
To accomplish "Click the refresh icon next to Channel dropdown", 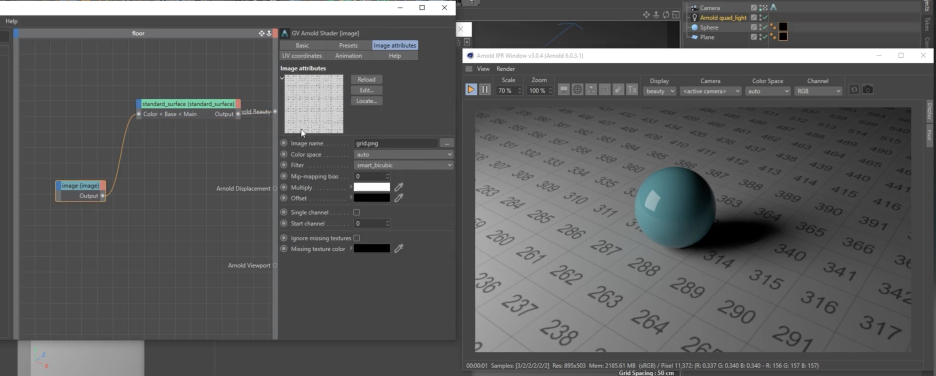I will (x=854, y=90).
